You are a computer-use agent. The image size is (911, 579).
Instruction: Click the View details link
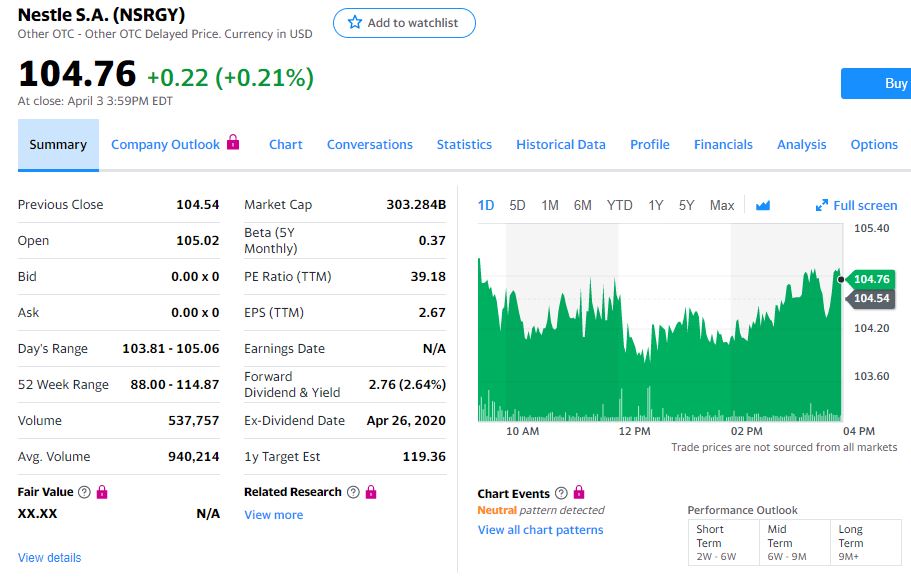49,558
